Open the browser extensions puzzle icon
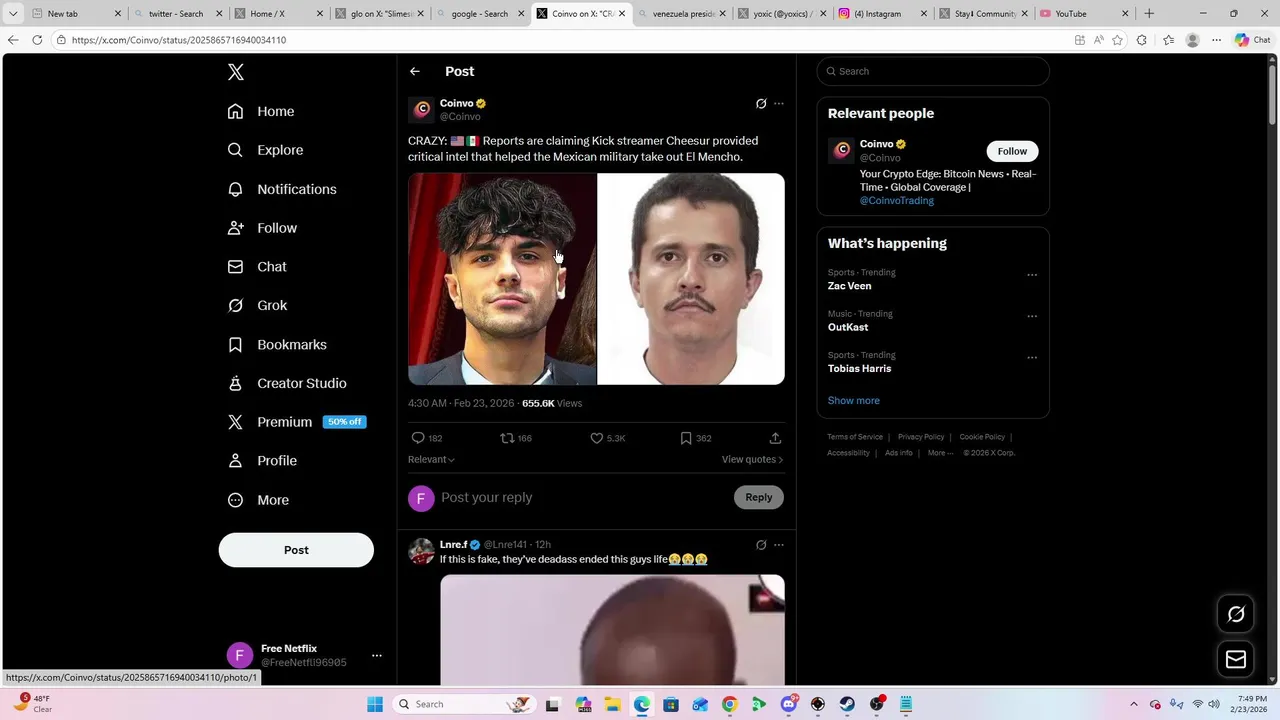Screen dimensions: 1280x720 click(1141, 40)
